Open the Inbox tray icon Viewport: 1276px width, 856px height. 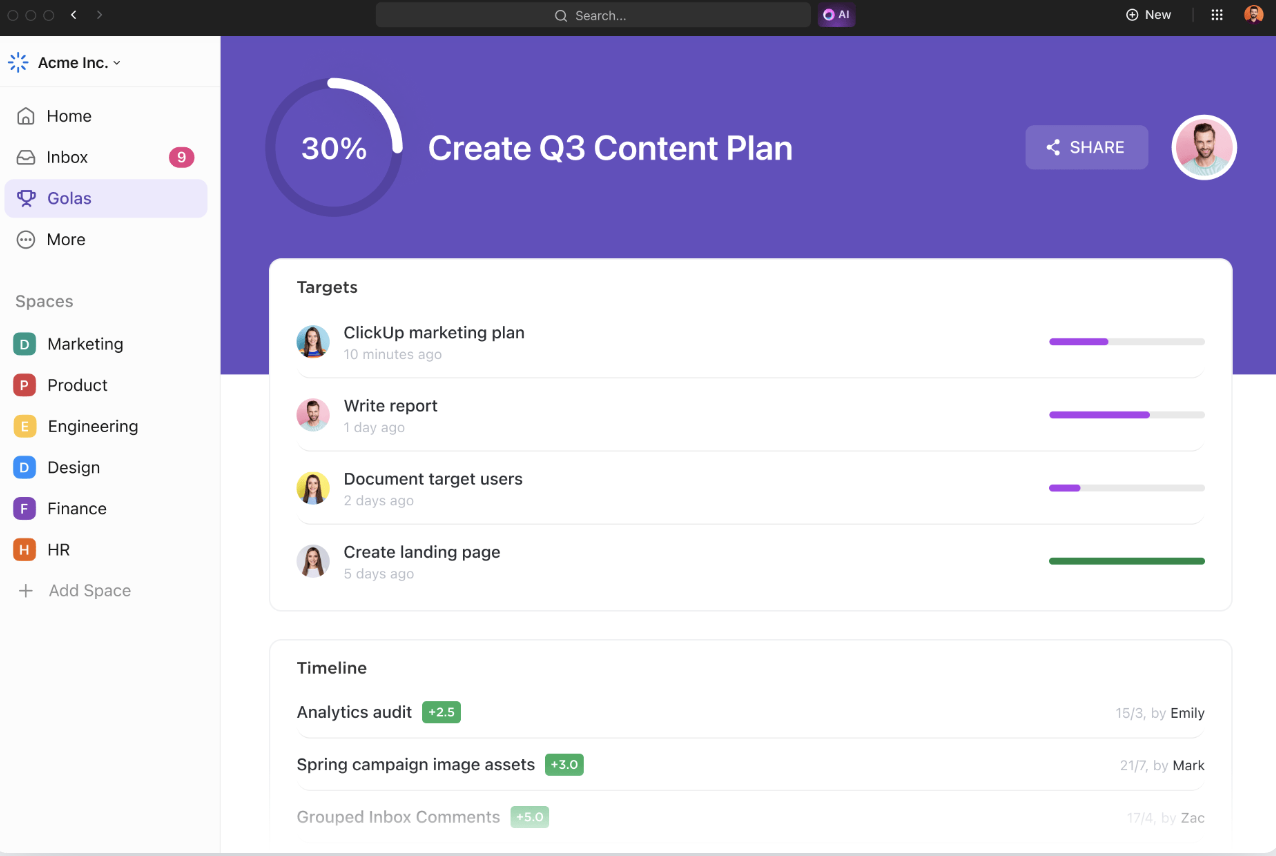coord(27,157)
